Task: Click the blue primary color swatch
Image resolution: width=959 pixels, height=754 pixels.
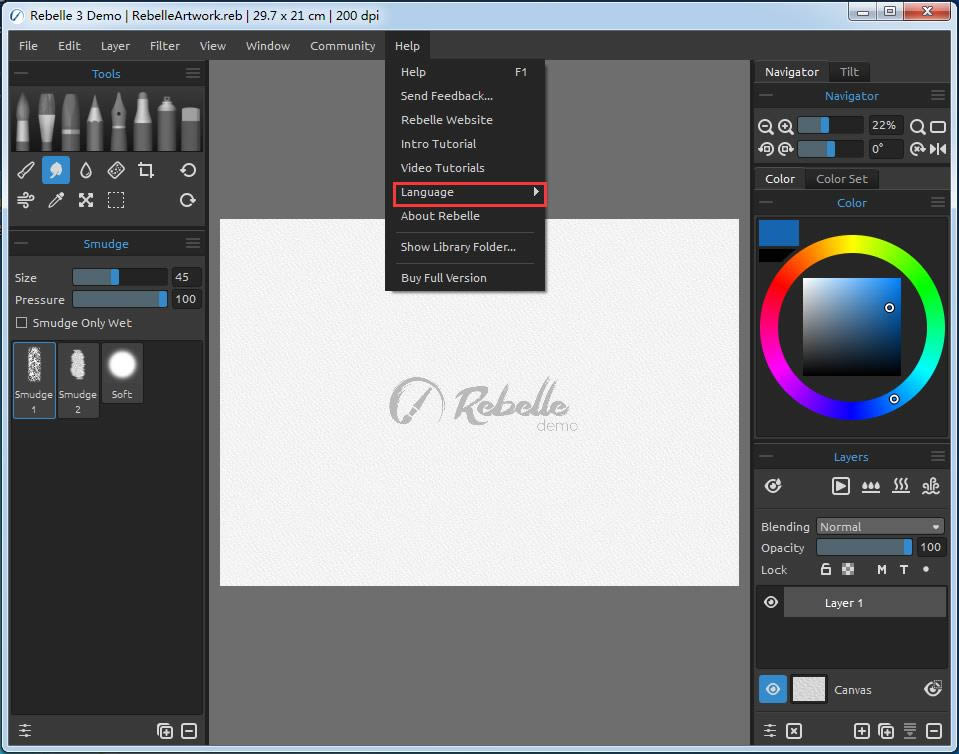Action: point(779,233)
